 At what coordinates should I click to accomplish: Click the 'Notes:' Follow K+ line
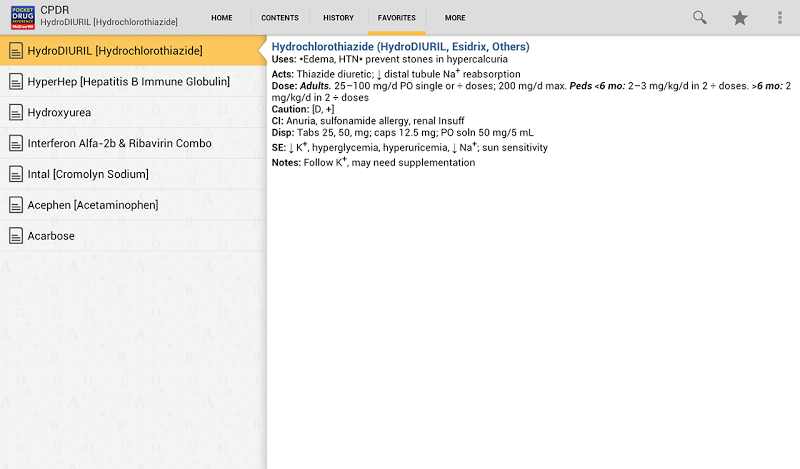(373, 162)
